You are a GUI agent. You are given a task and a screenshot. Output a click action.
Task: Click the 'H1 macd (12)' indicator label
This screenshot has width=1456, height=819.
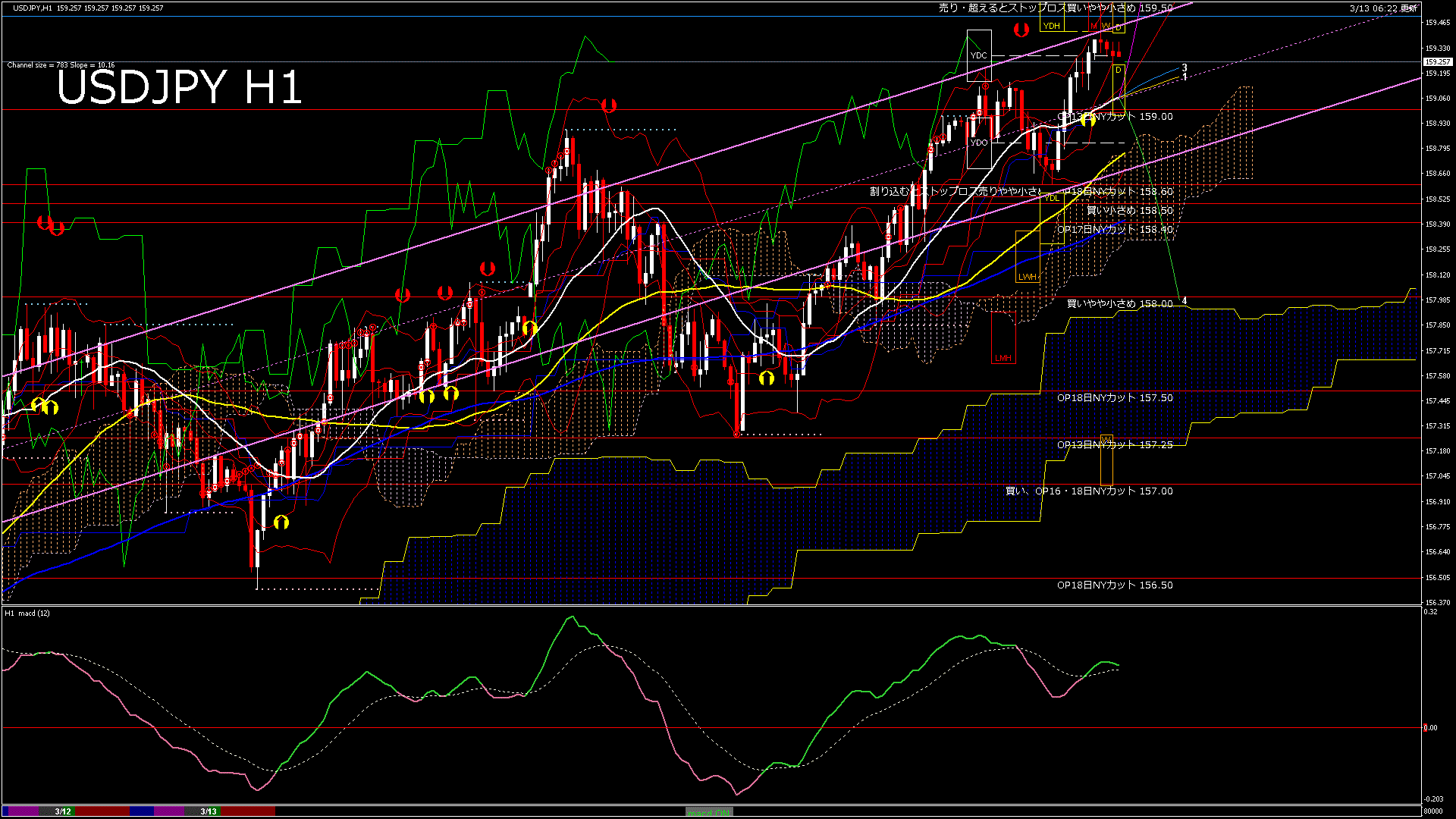click(27, 613)
